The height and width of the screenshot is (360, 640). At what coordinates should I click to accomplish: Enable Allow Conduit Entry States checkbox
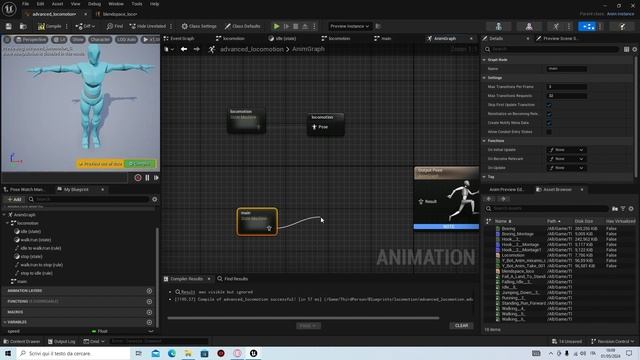click(x=549, y=132)
